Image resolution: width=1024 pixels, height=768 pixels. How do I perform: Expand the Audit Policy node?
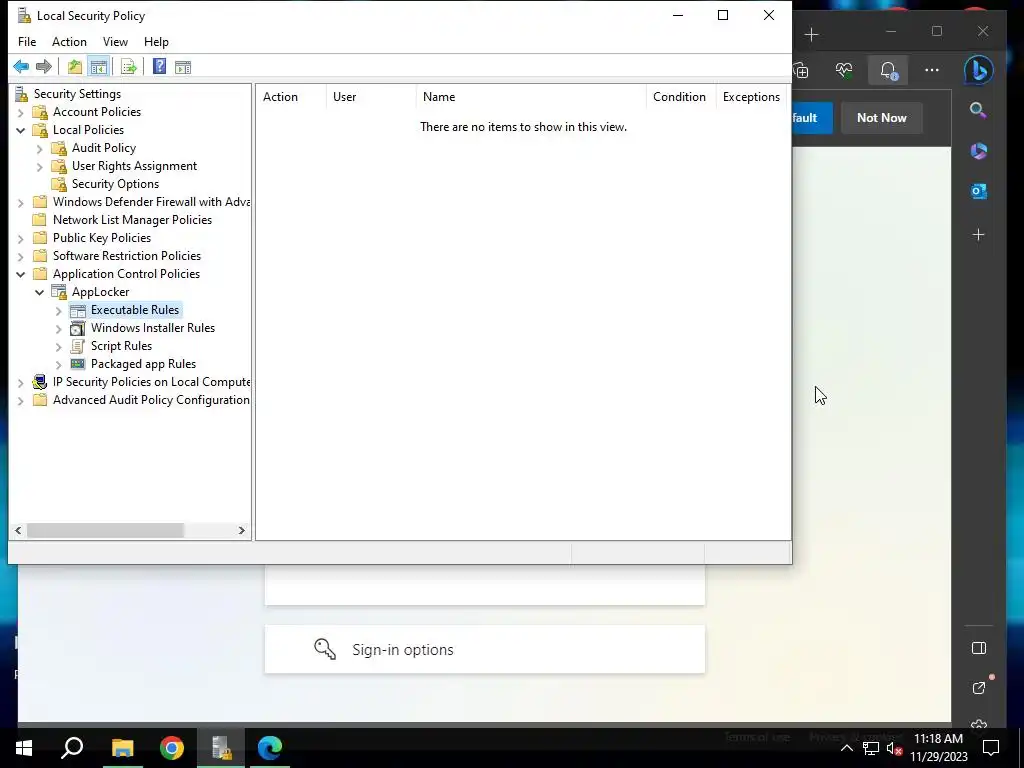[39, 148]
